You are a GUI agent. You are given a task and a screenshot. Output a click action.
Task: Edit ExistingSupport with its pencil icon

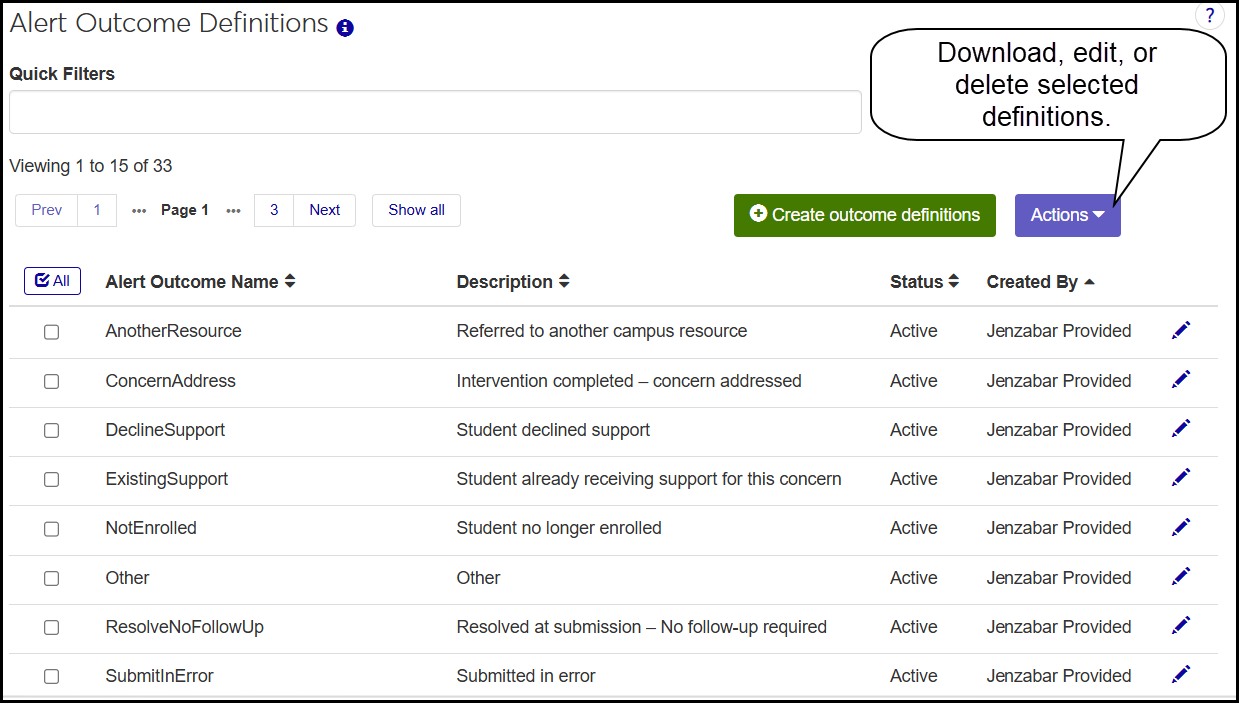1181,477
